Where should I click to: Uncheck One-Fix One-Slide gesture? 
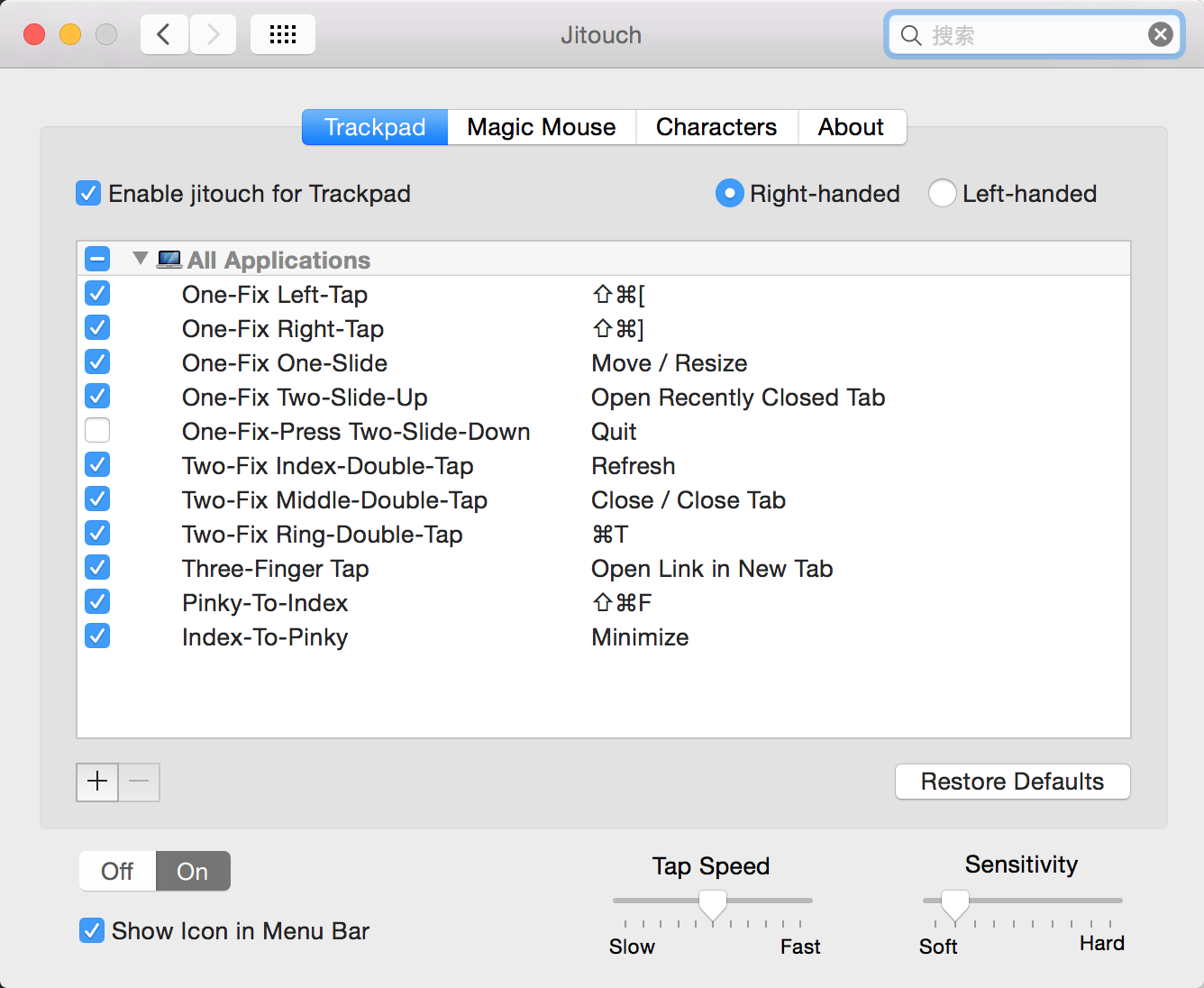tap(97, 362)
